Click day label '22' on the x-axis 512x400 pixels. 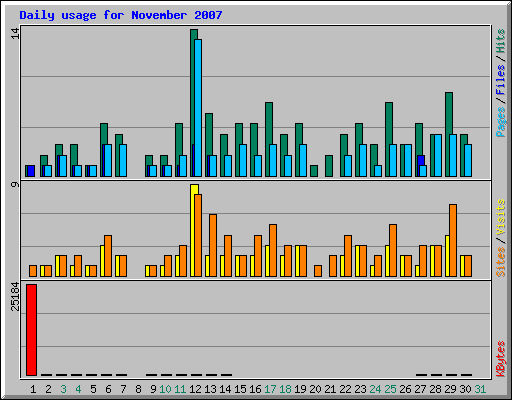pos(345,389)
